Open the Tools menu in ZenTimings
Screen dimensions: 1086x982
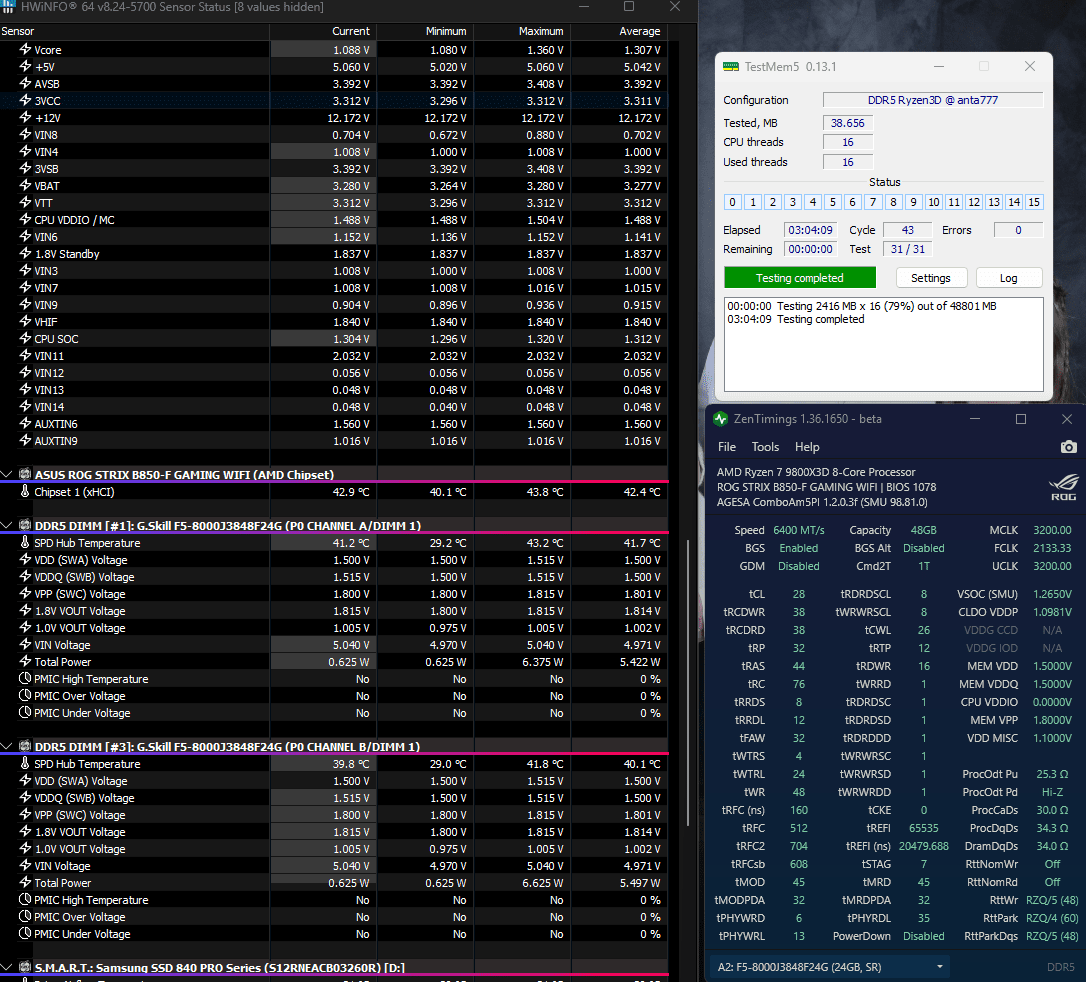(765, 447)
